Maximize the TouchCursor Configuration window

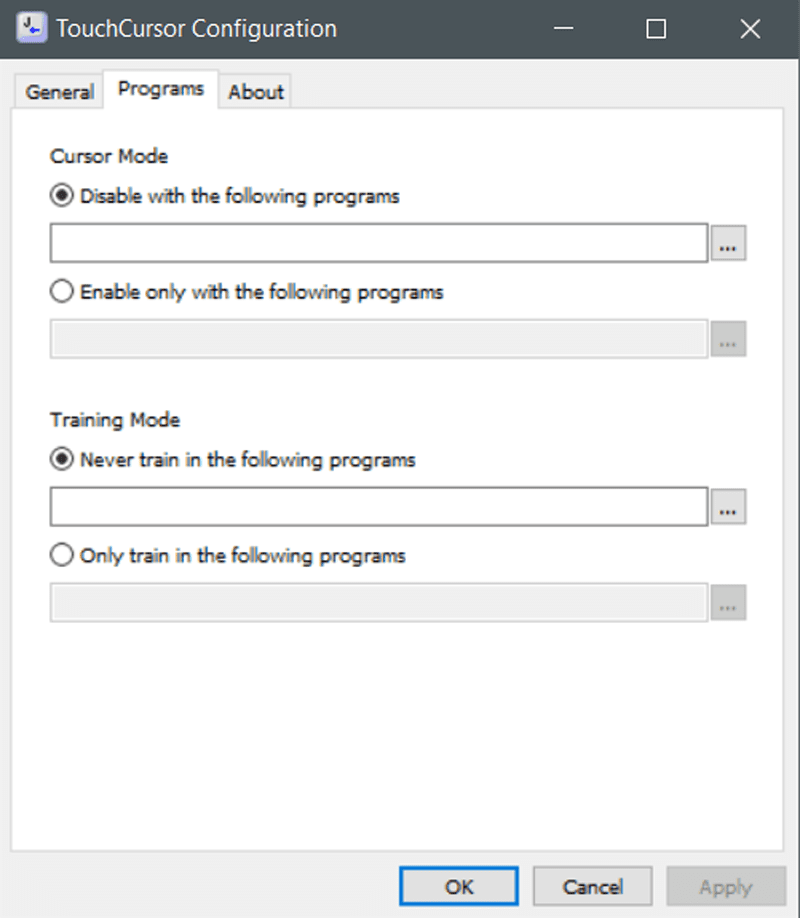(656, 29)
